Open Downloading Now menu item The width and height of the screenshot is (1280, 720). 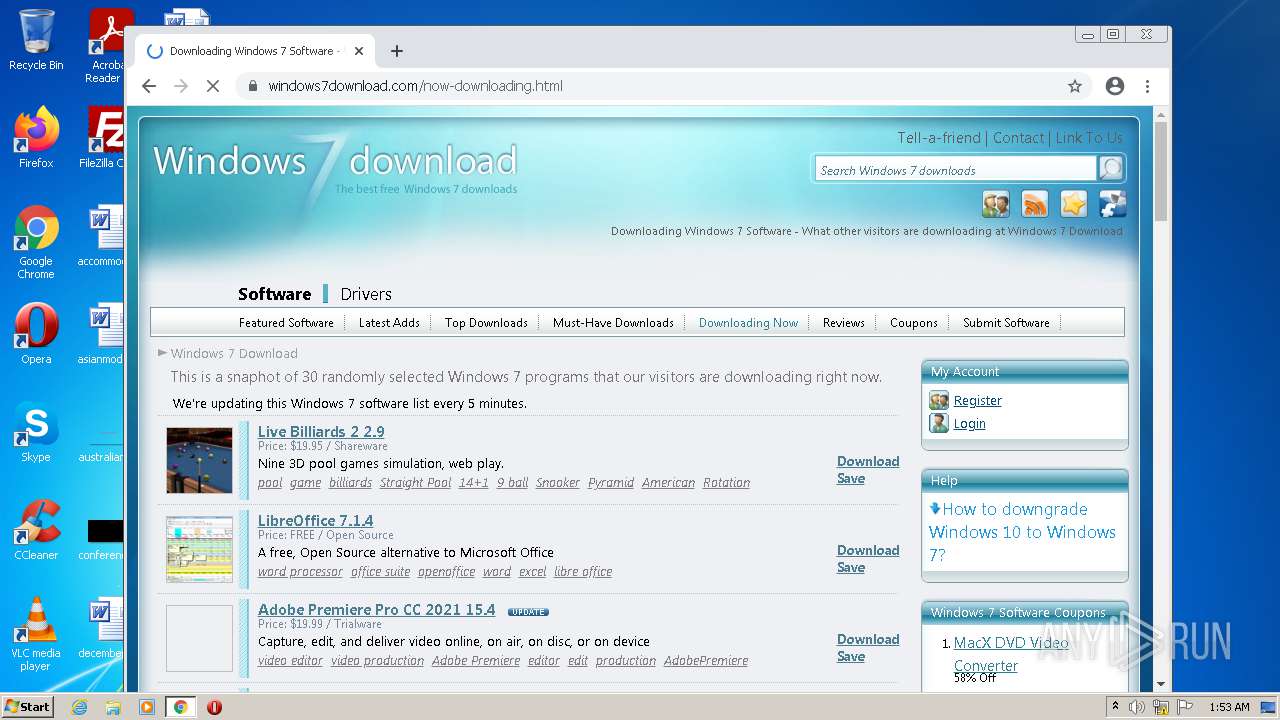coord(748,323)
